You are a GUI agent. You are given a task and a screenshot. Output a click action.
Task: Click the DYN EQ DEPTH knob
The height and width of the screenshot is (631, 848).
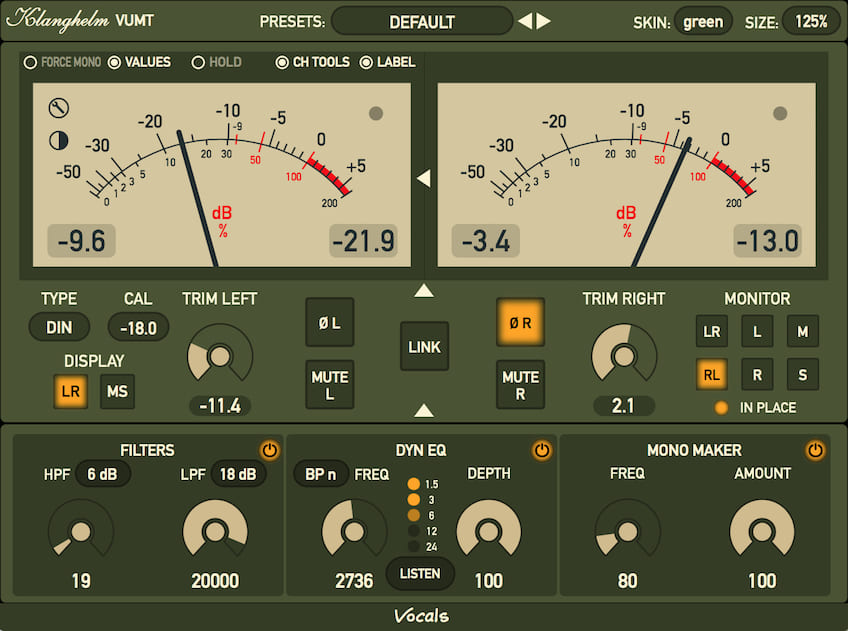click(488, 532)
